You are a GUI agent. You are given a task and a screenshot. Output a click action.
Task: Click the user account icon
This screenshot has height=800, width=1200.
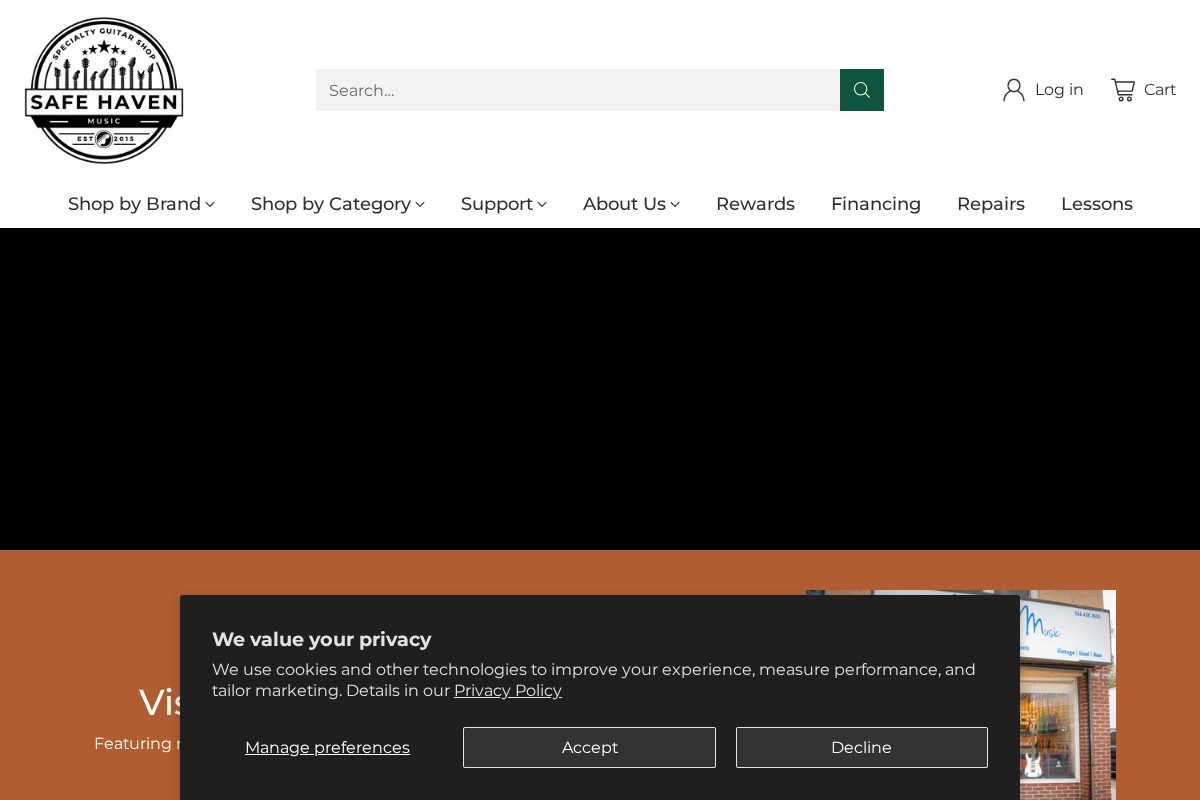tap(1014, 90)
